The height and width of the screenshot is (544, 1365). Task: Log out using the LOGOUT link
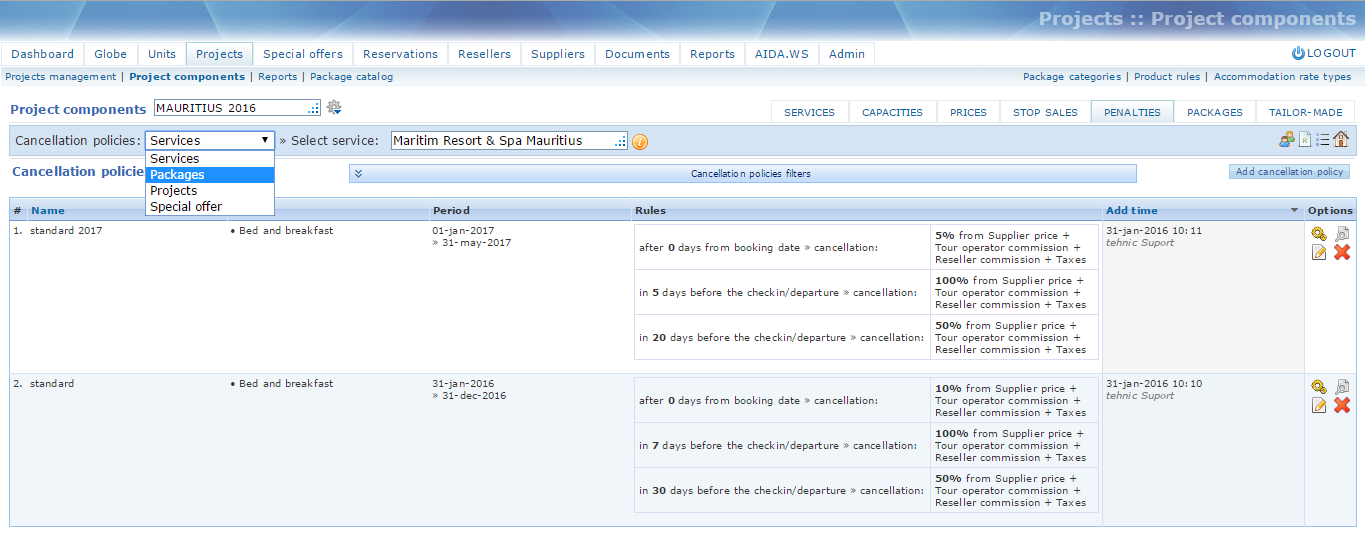[x=1323, y=54]
